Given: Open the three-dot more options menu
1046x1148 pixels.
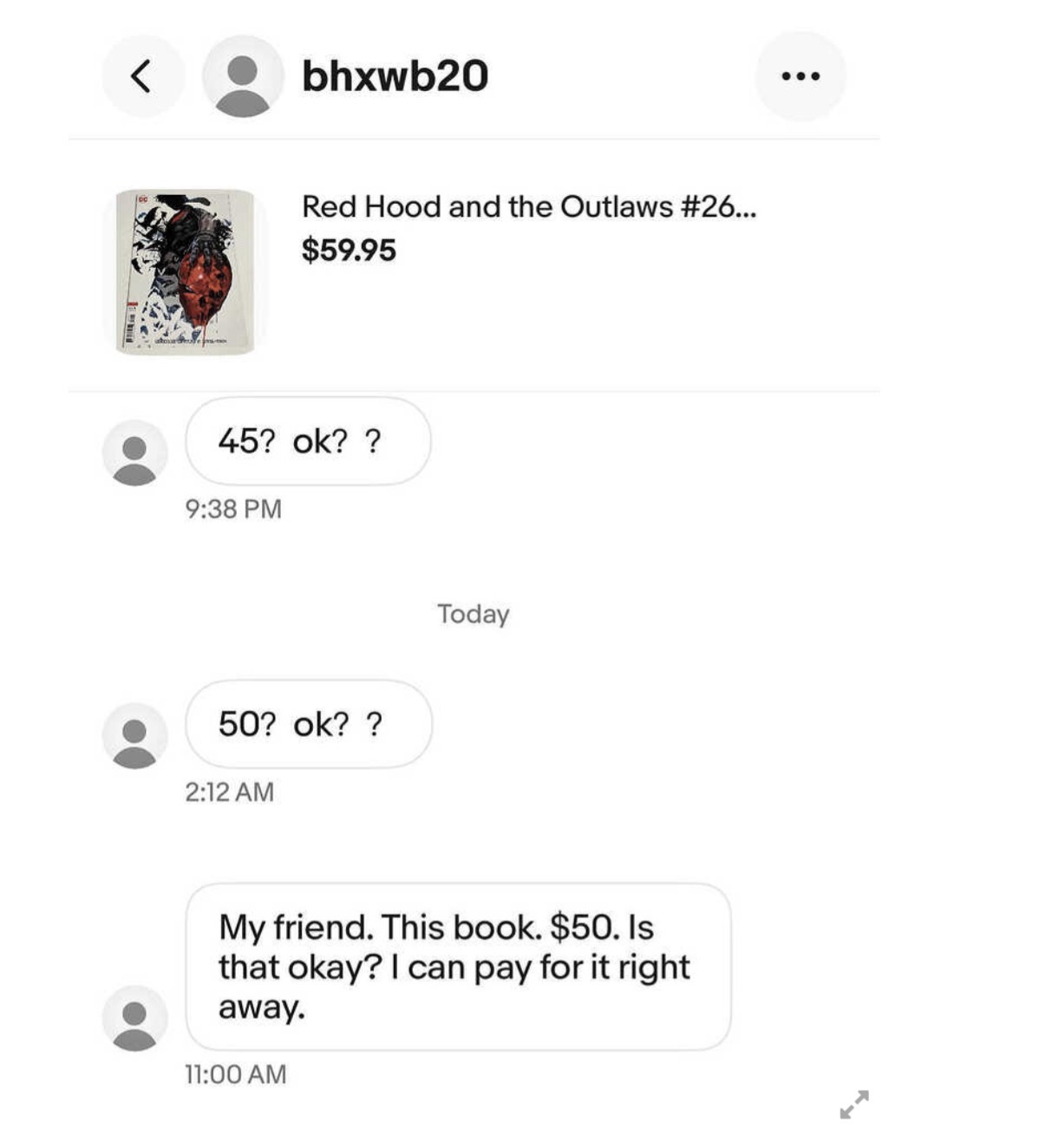Looking at the screenshot, I should coord(800,76).
